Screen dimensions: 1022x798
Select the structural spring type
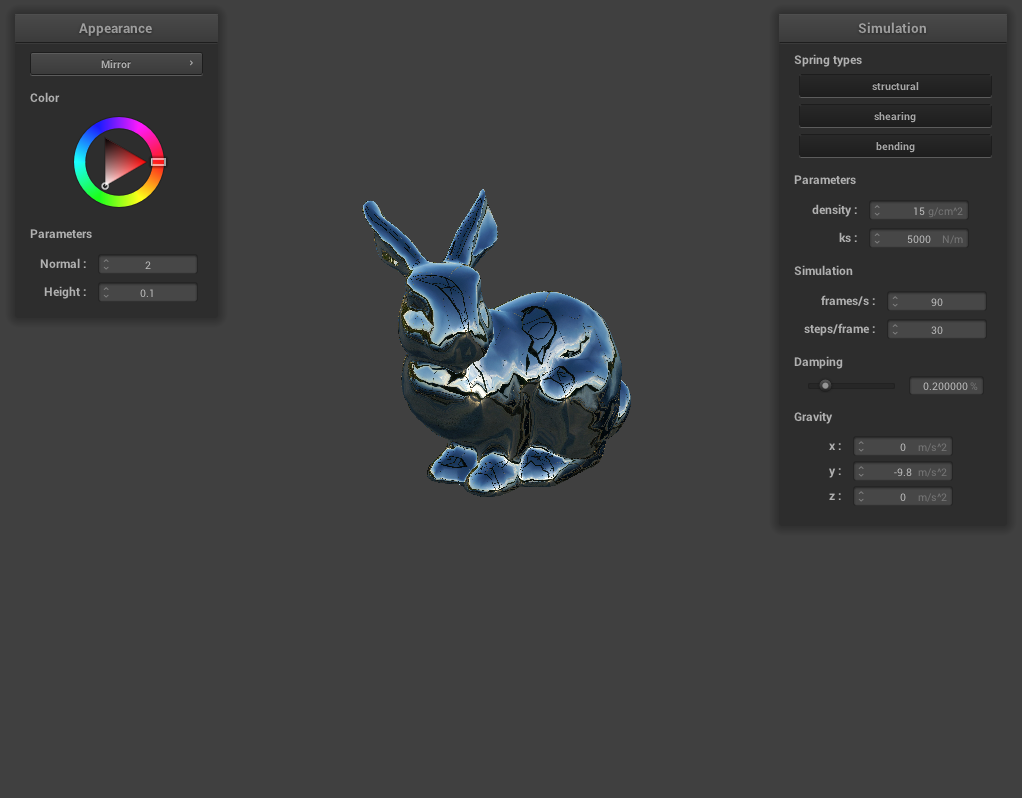coord(894,85)
